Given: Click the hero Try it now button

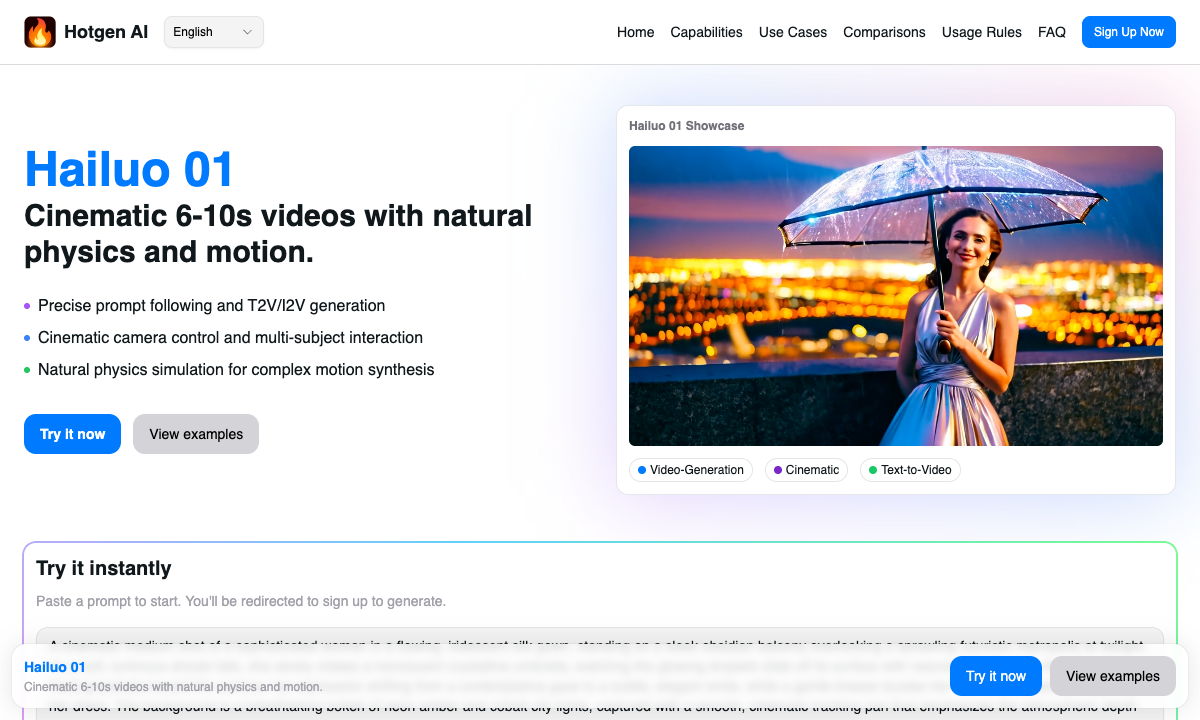Looking at the screenshot, I should [x=72, y=434].
